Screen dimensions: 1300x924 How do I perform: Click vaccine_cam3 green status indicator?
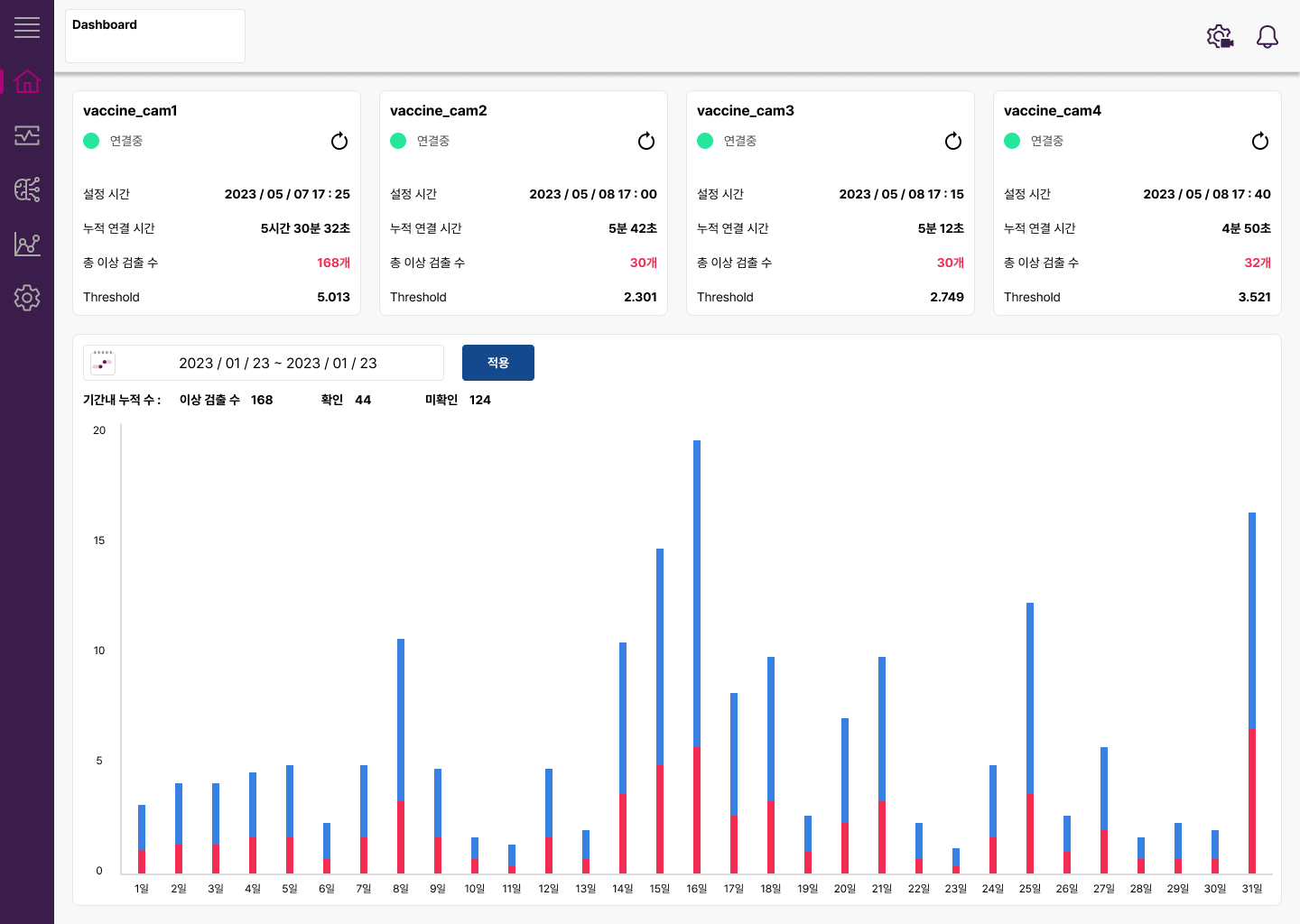[x=705, y=141]
